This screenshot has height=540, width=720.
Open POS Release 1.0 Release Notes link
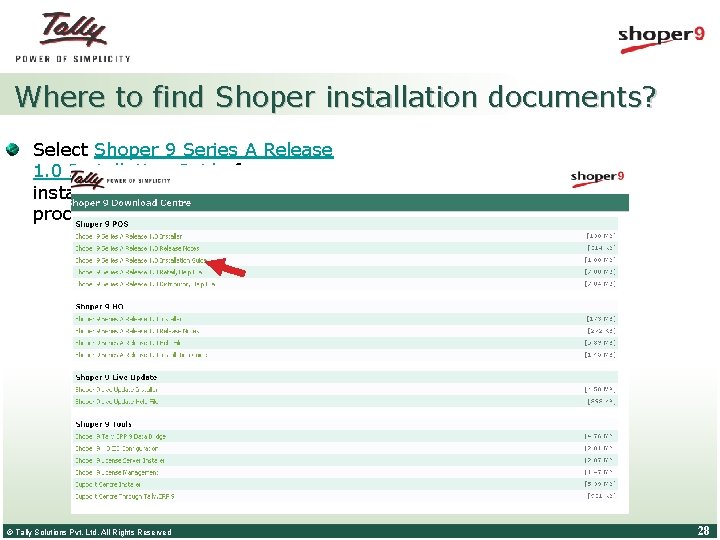coord(137,248)
